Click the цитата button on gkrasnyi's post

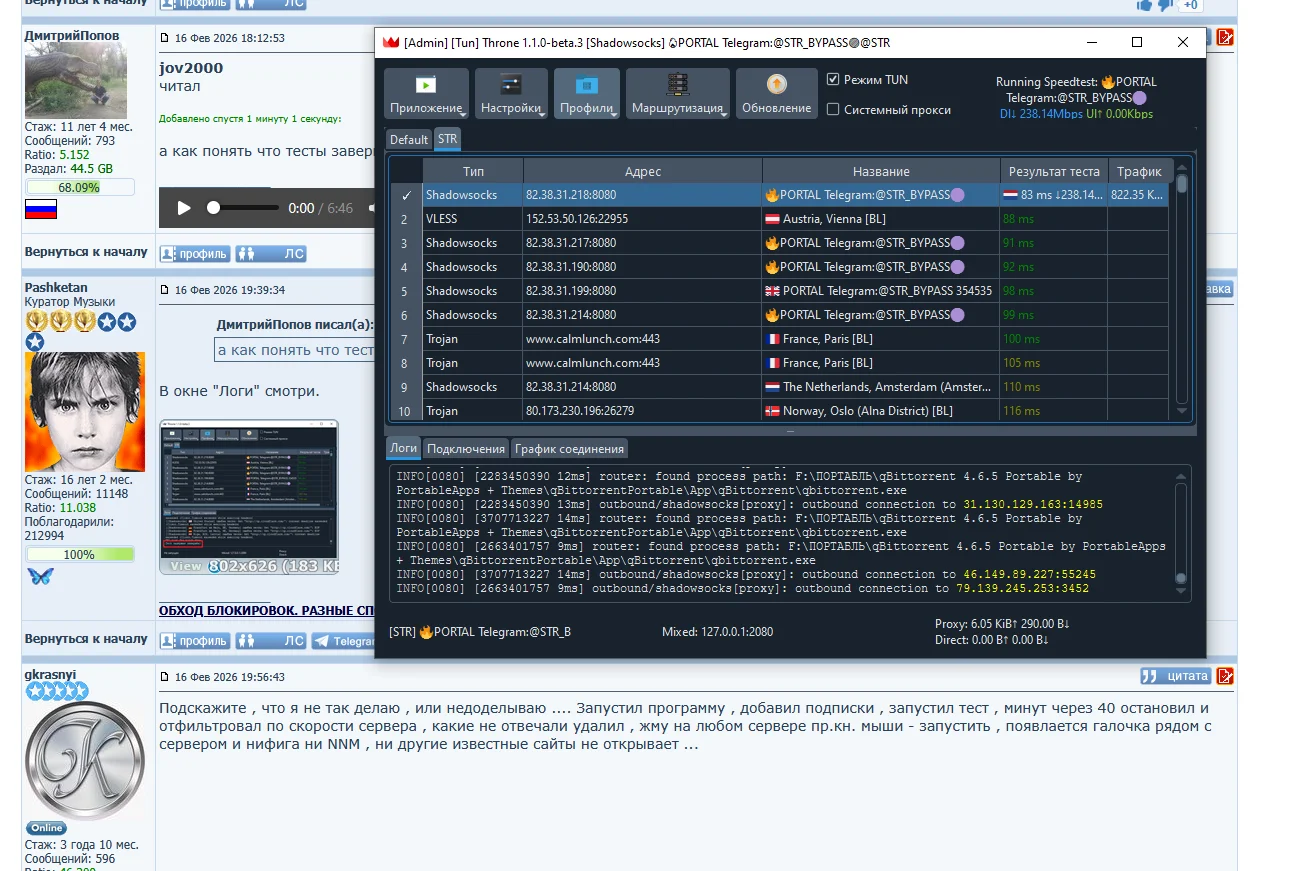click(1175, 676)
